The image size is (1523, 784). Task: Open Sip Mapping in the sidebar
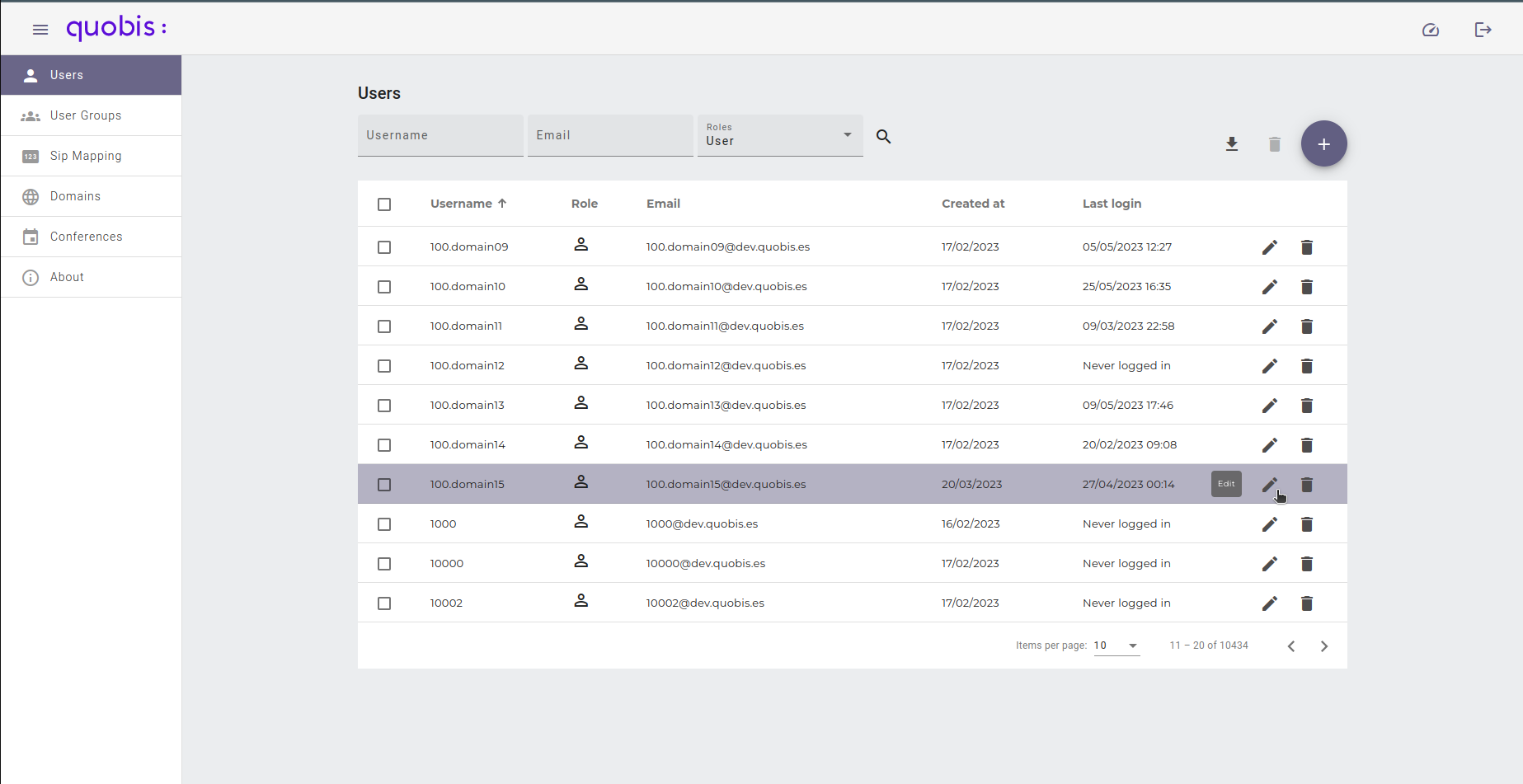tap(91, 156)
